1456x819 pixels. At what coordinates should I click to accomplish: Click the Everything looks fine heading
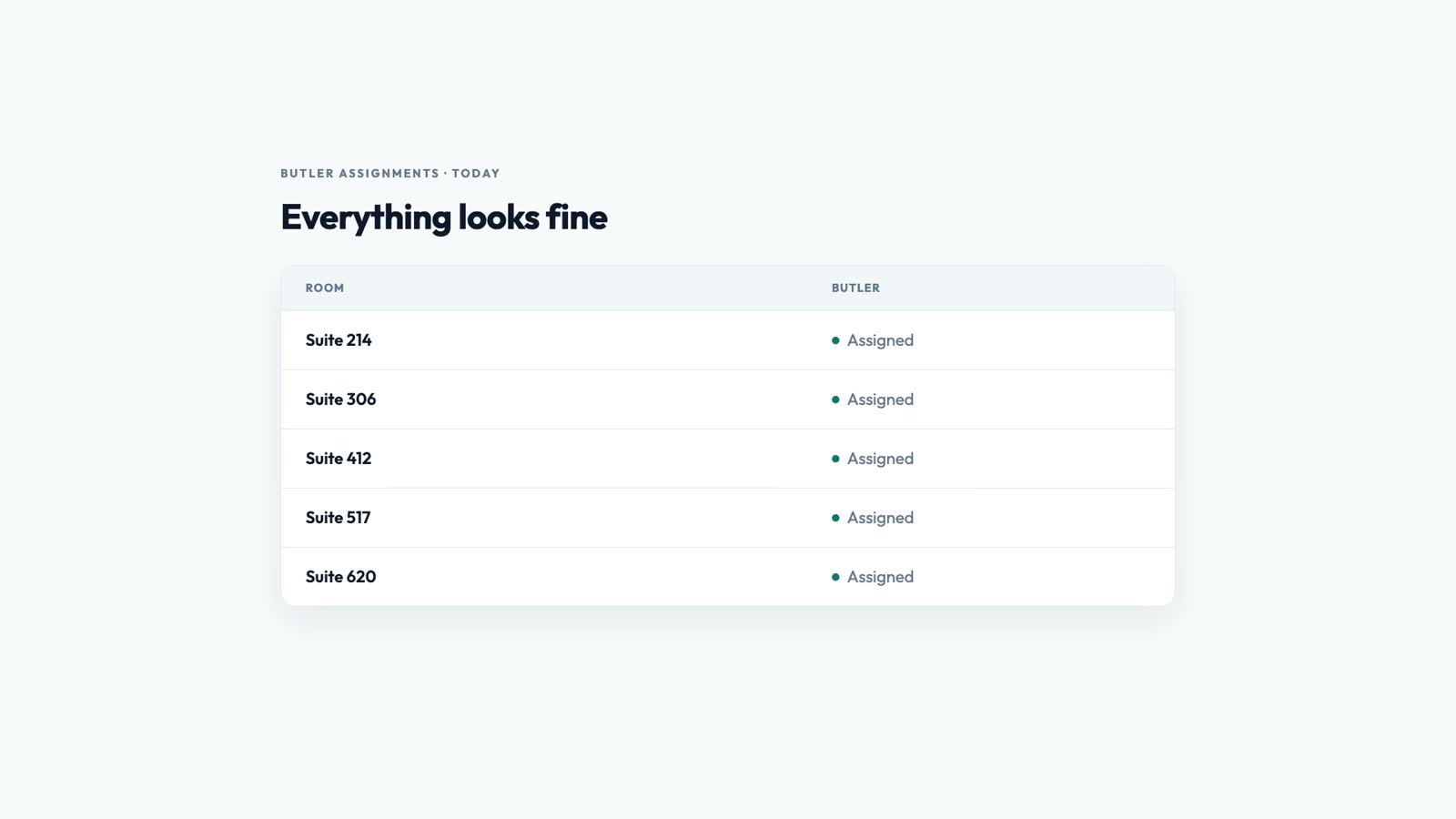point(444,217)
